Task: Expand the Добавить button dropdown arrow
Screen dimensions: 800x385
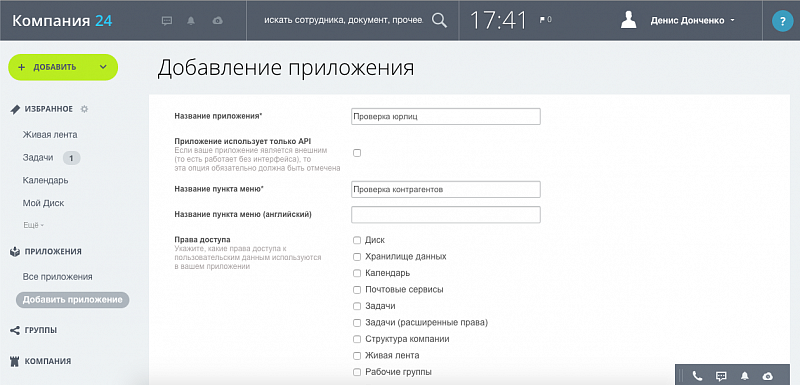Action: tap(103, 67)
